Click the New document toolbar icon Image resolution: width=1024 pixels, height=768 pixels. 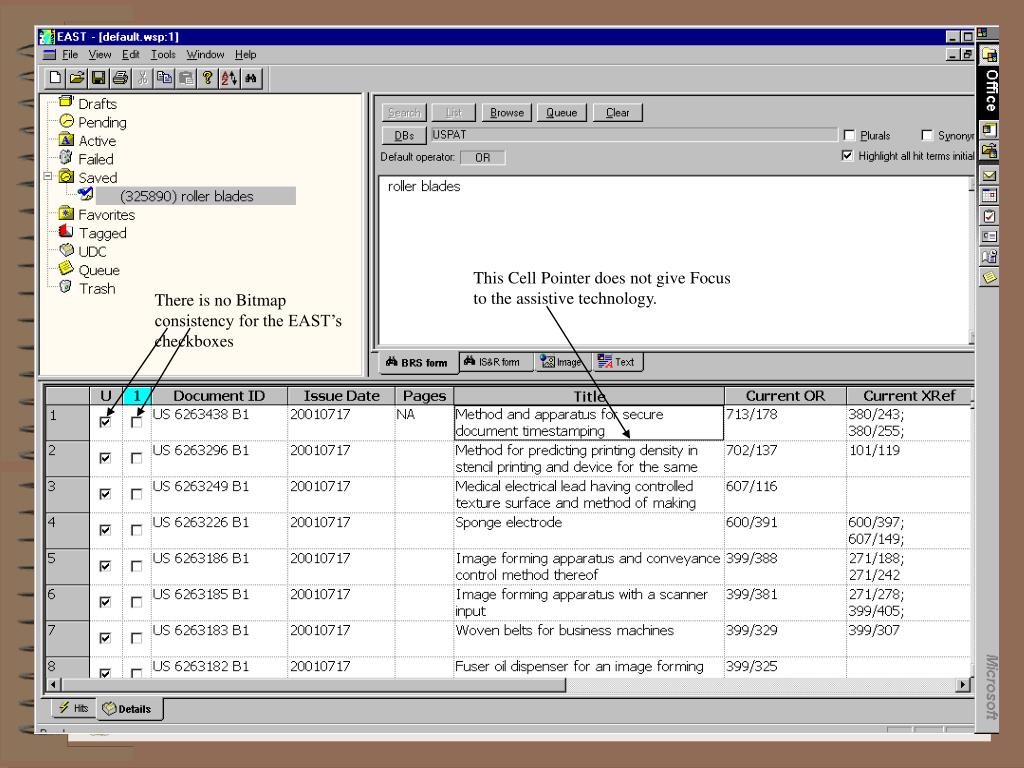[56, 78]
